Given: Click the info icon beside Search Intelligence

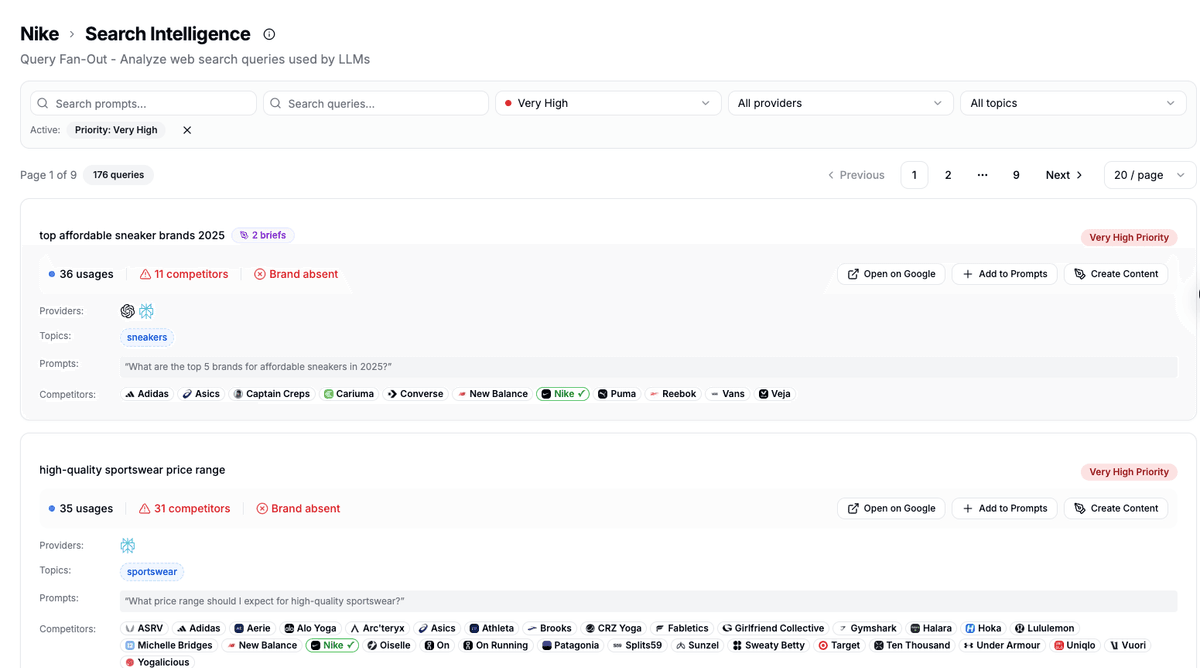Looking at the screenshot, I should tap(269, 34).
